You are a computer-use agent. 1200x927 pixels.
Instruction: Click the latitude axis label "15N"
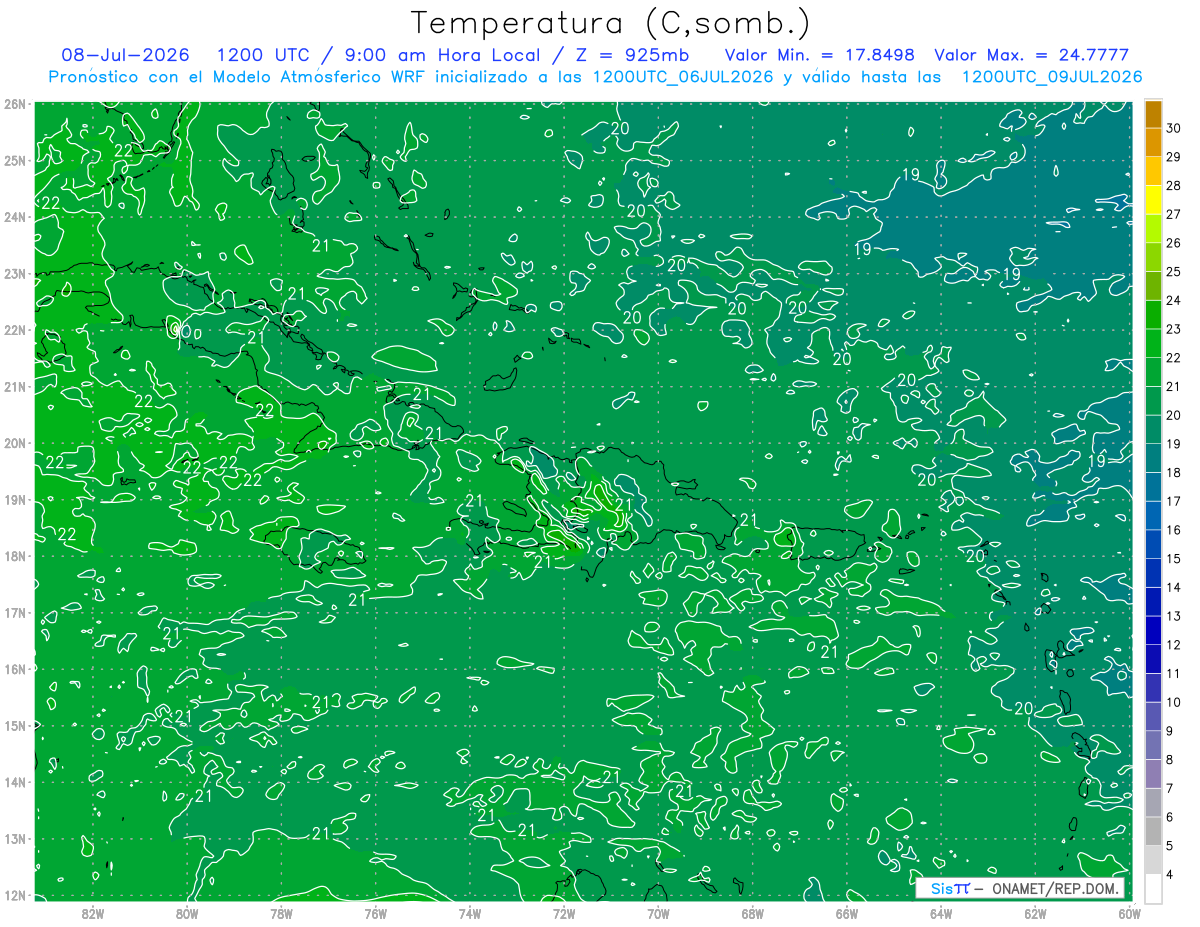click(14, 726)
